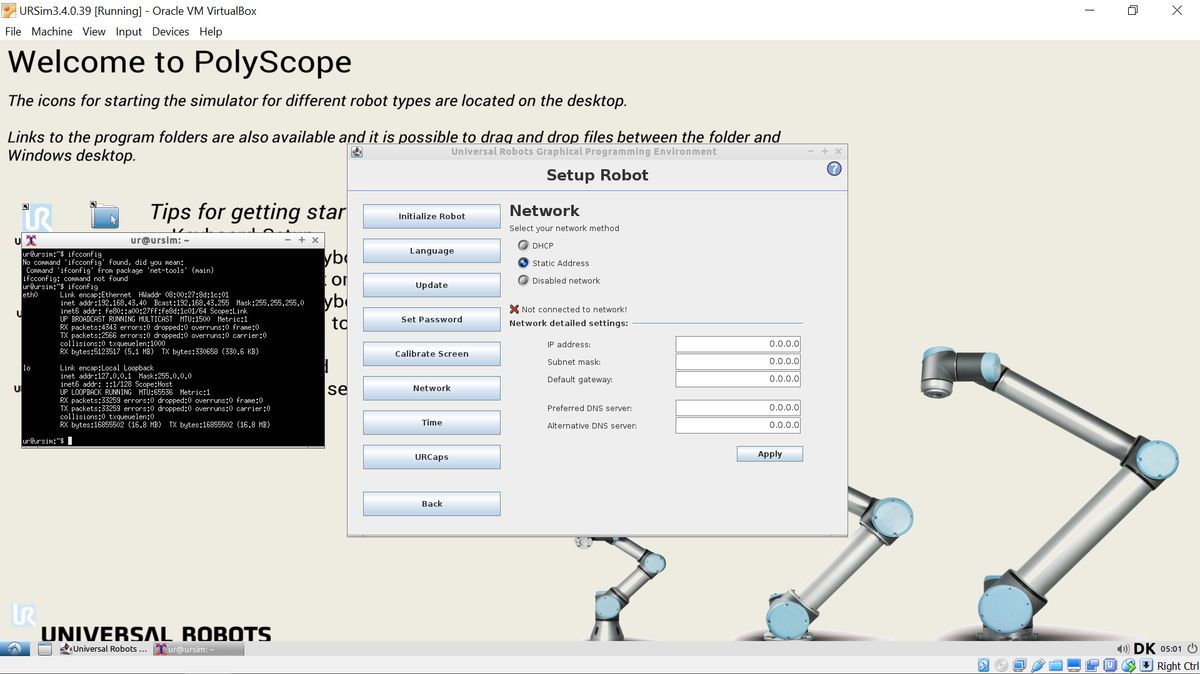Open PolyScope help via question mark icon
1200x674 pixels.
(833, 168)
